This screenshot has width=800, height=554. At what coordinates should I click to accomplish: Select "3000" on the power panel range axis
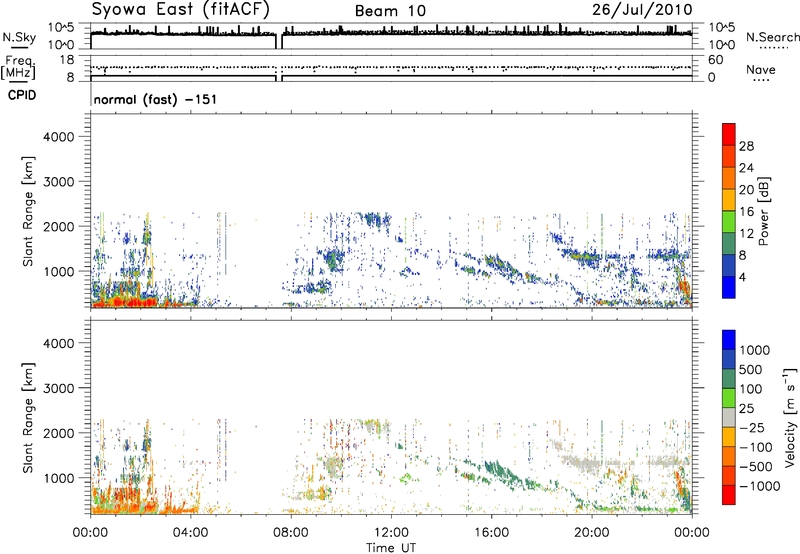[x=59, y=182]
